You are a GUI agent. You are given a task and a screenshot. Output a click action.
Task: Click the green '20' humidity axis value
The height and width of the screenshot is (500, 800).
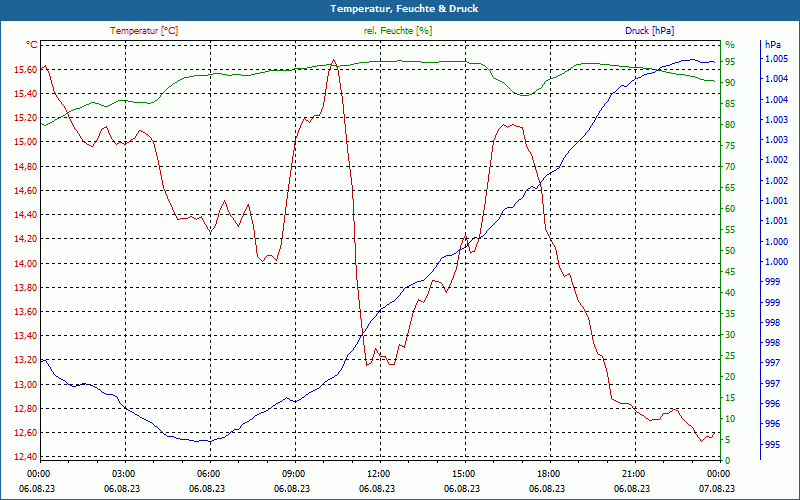(730, 377)
